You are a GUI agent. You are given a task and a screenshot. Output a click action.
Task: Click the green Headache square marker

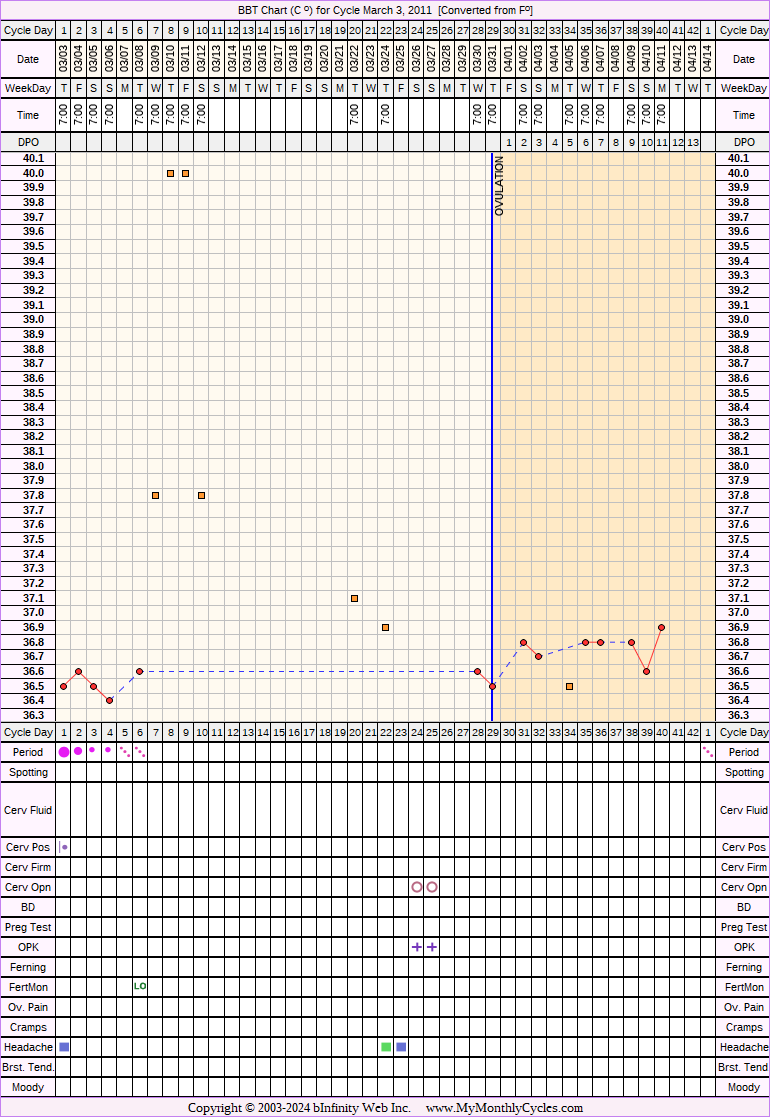coord(386,1047)
